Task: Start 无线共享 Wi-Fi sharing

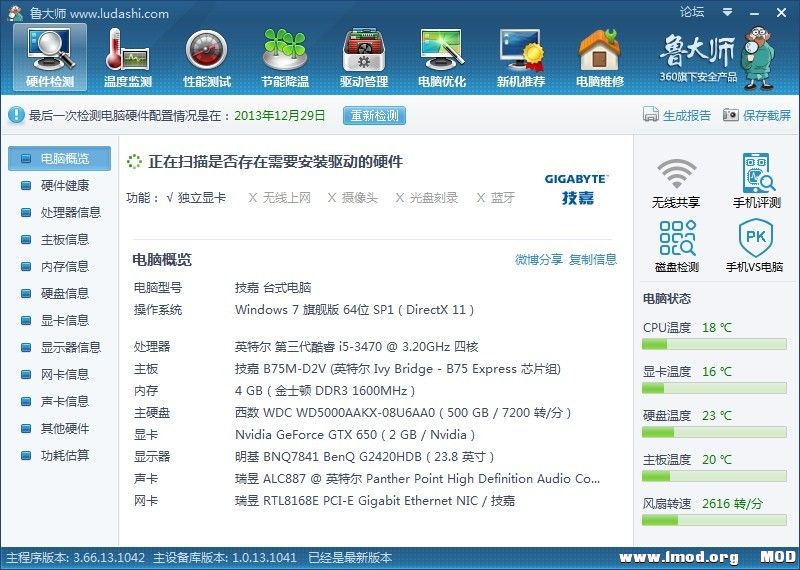Action: coord(676,182)
